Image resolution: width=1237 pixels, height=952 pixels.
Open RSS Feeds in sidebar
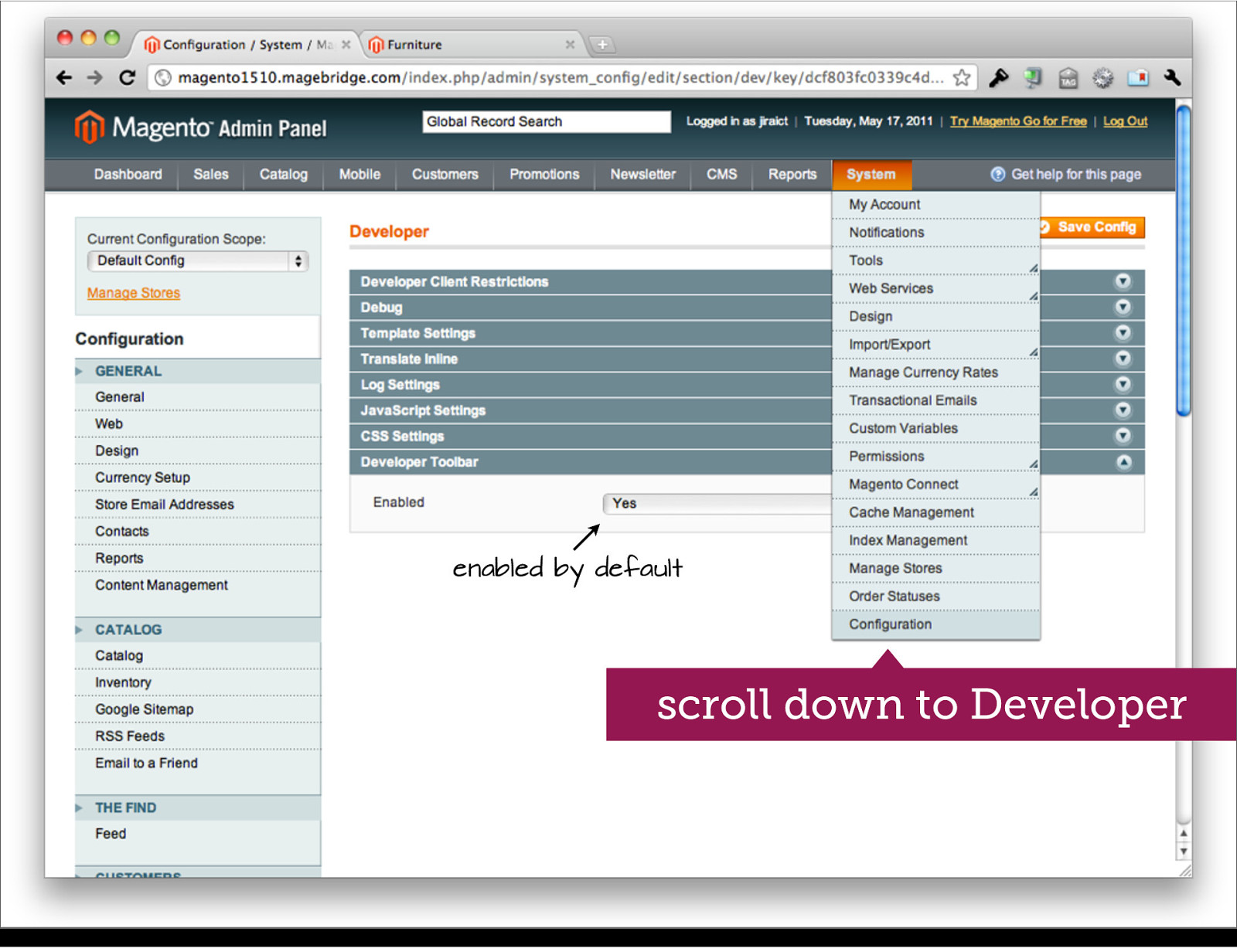pyautogui.click(x=197, y=737)
